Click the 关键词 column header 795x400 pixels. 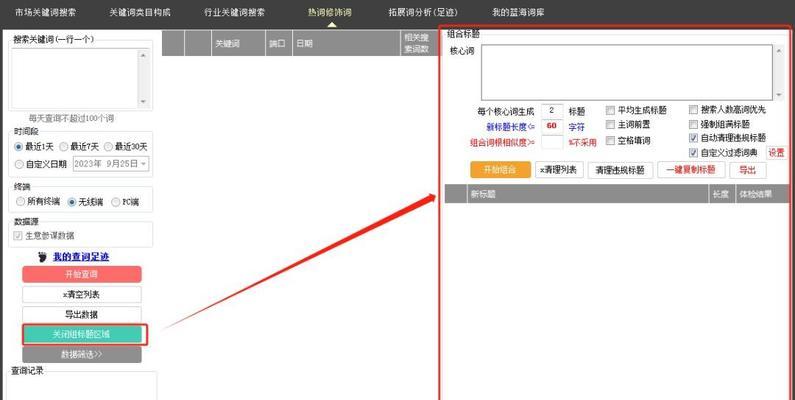(x=238, y=43)
